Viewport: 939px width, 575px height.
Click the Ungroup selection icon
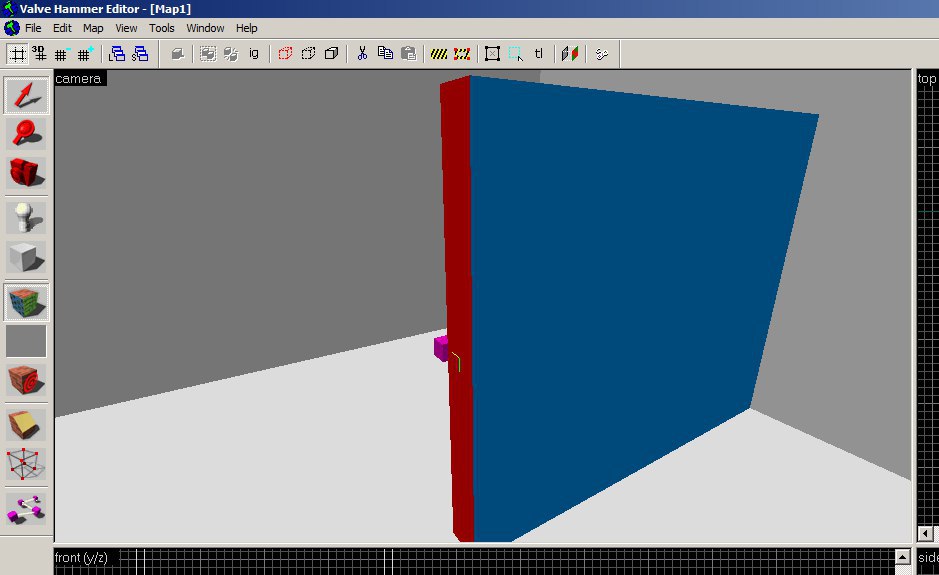(x=231, y=54)
